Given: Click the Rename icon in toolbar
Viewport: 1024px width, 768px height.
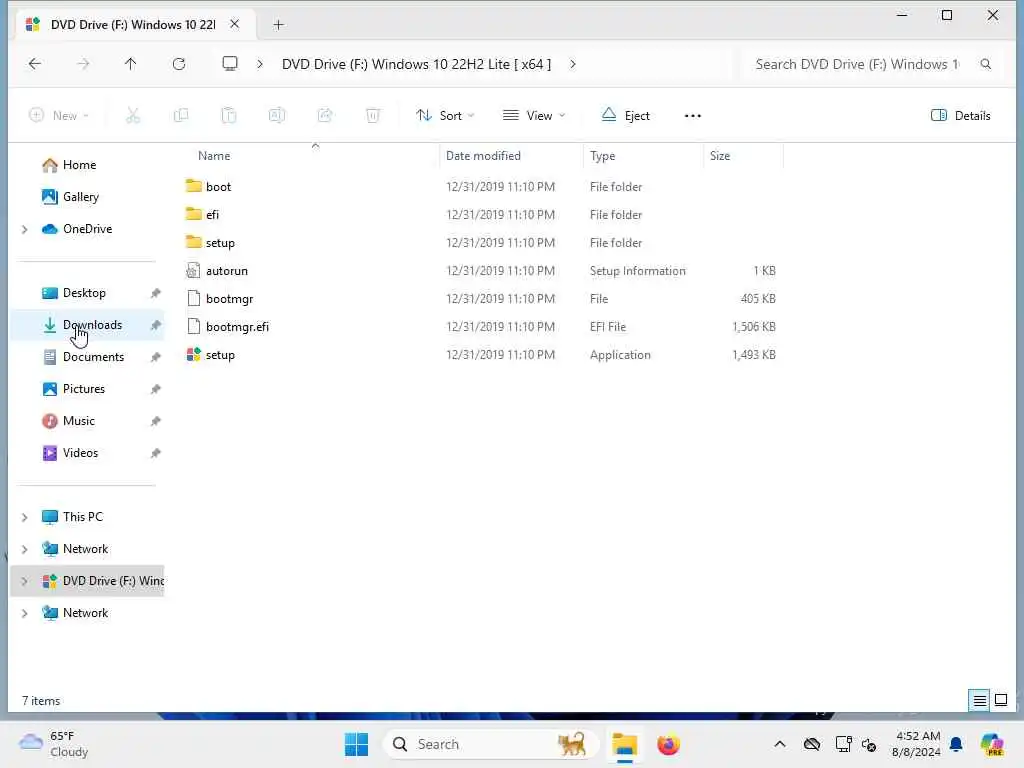Looking at the screenshot, I should 277,116.
